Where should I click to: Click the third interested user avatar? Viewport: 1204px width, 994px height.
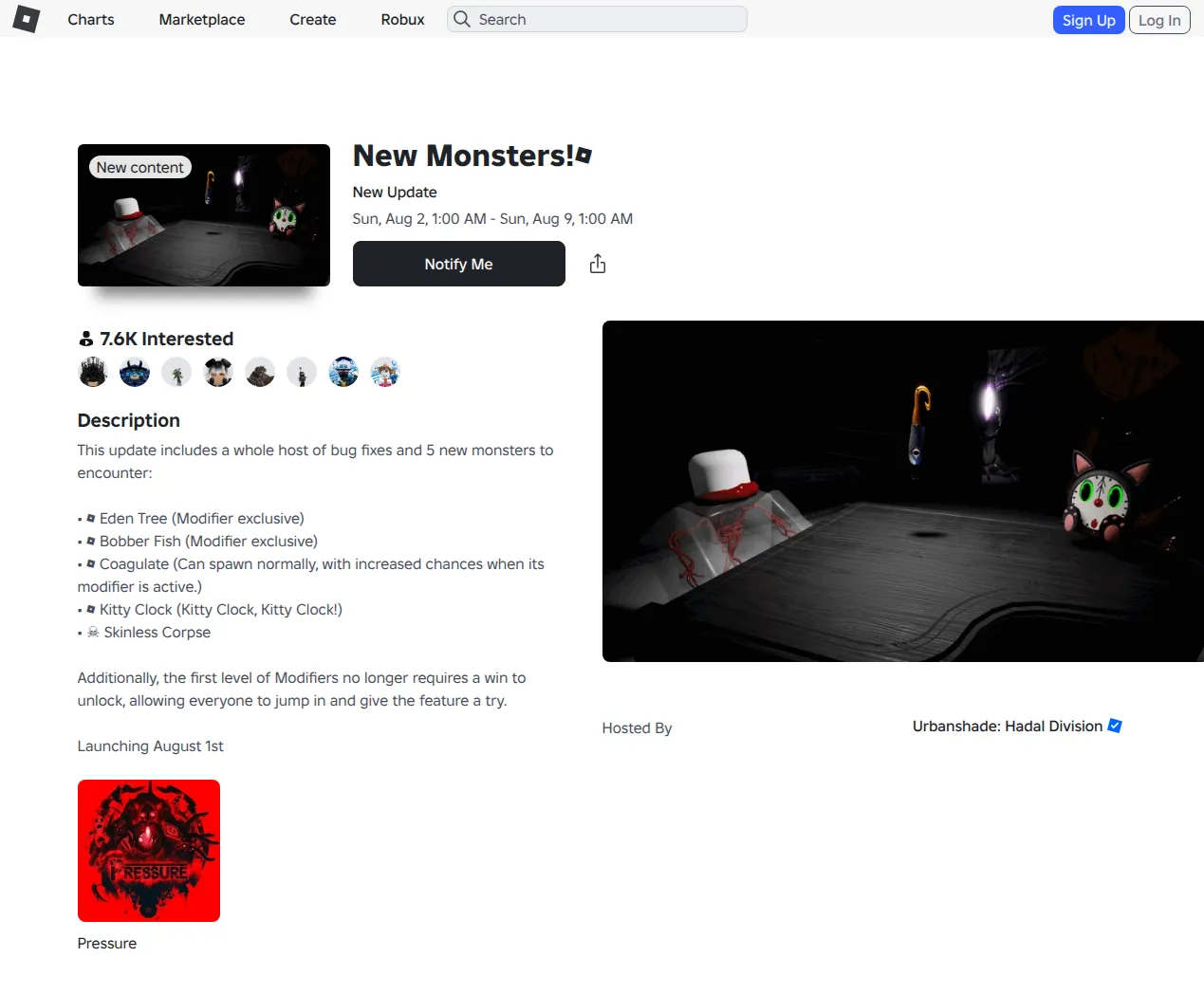pos(176,372)
